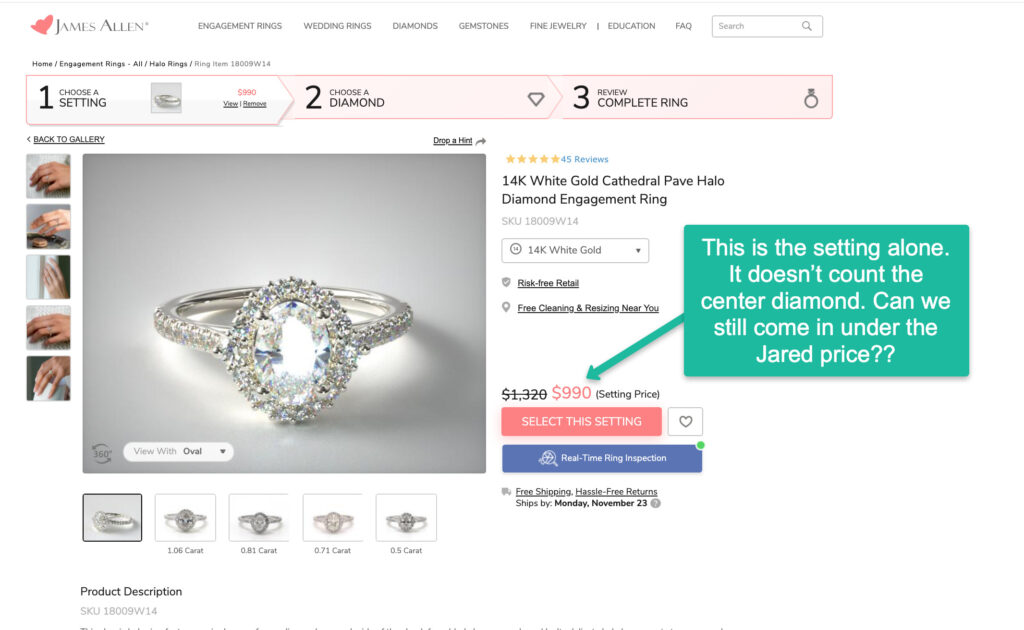Open the Diamonds menu
The height and width of the screenshot is (630, 1024).
415,26
